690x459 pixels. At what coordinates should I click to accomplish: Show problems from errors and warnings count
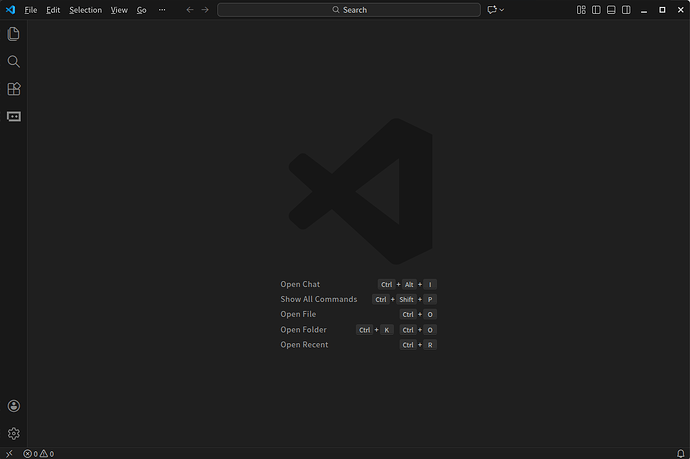[39, 454]
